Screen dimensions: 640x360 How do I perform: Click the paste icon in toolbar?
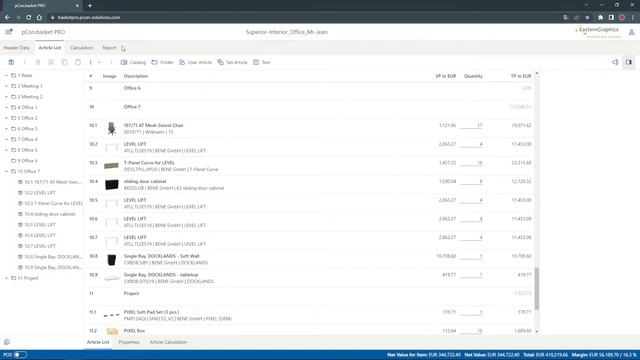tap(78, 62)
